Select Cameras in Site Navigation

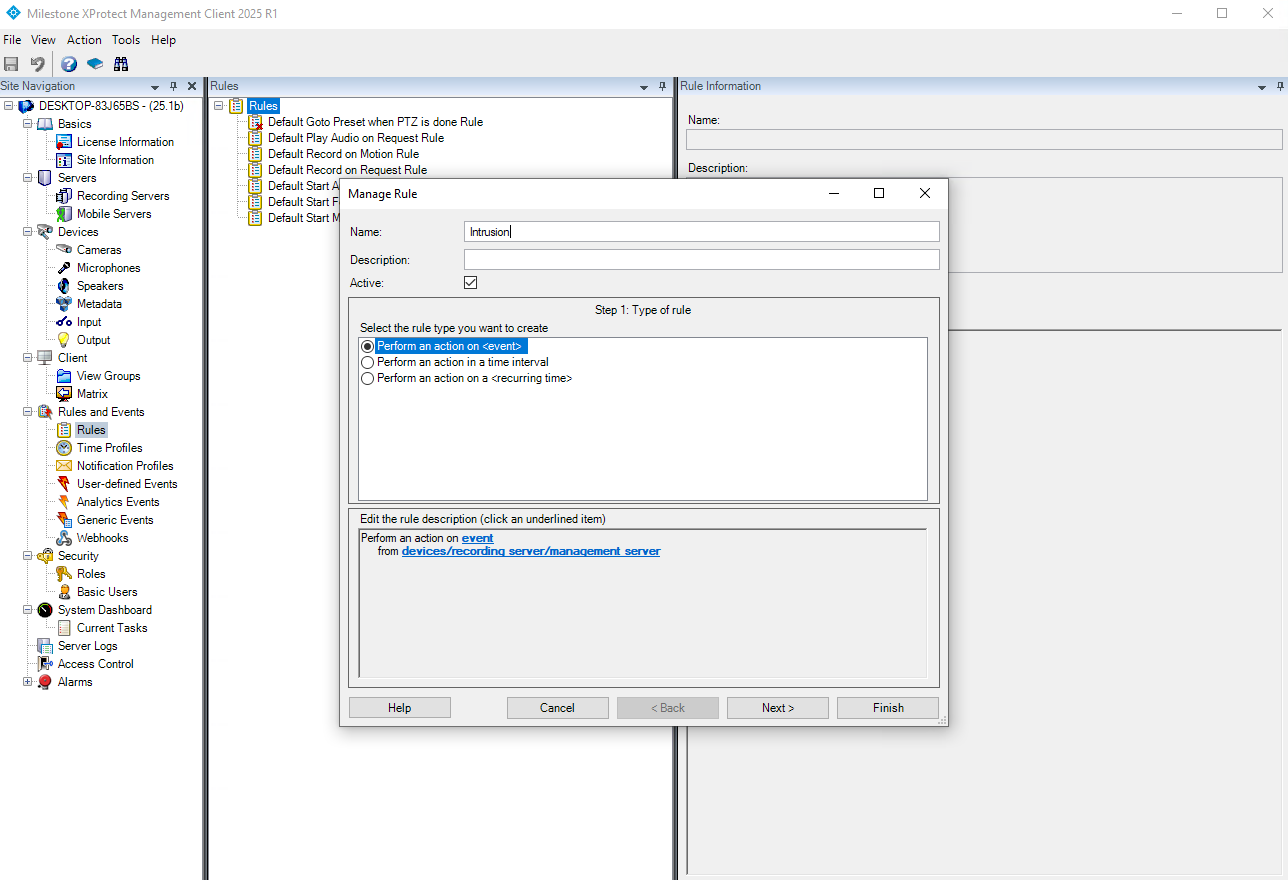coord(99,250)
